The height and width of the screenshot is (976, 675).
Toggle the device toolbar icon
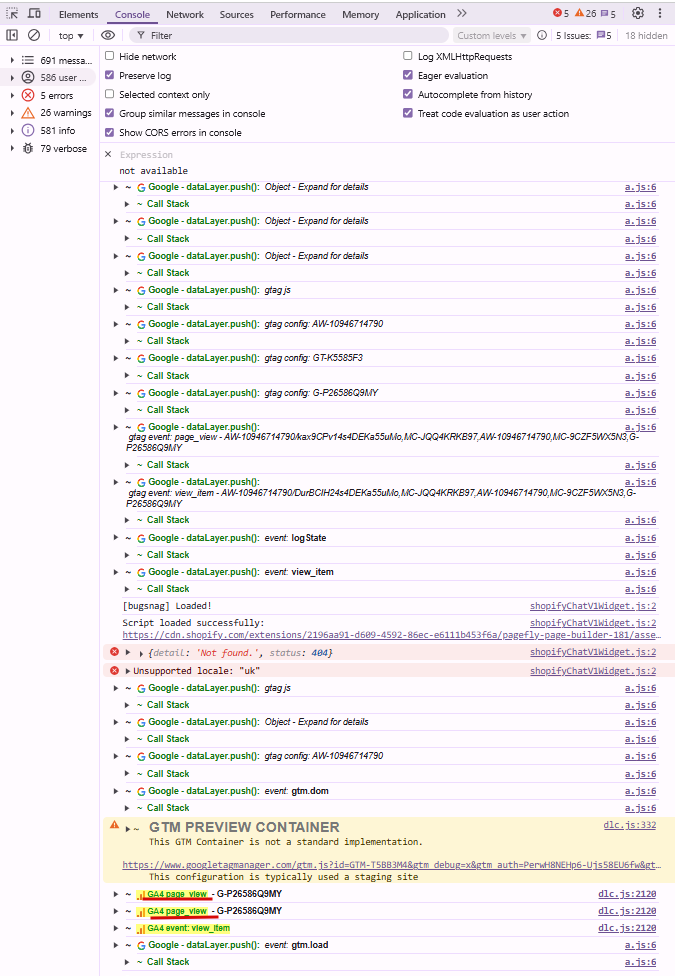(x=35, y=14)
